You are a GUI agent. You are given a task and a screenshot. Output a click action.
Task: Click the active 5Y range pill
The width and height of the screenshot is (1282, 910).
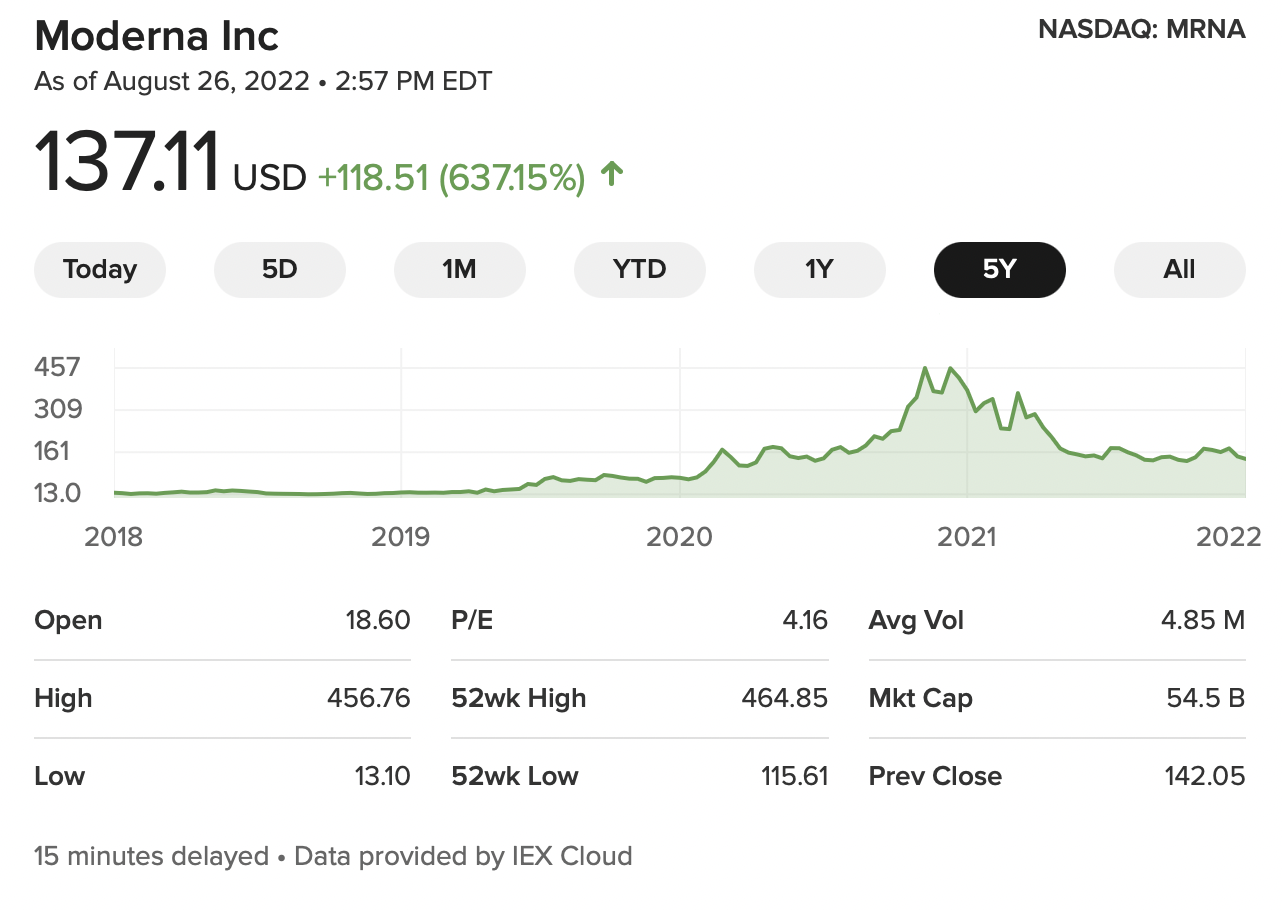pyautogui.click(x=1000, y=270)
